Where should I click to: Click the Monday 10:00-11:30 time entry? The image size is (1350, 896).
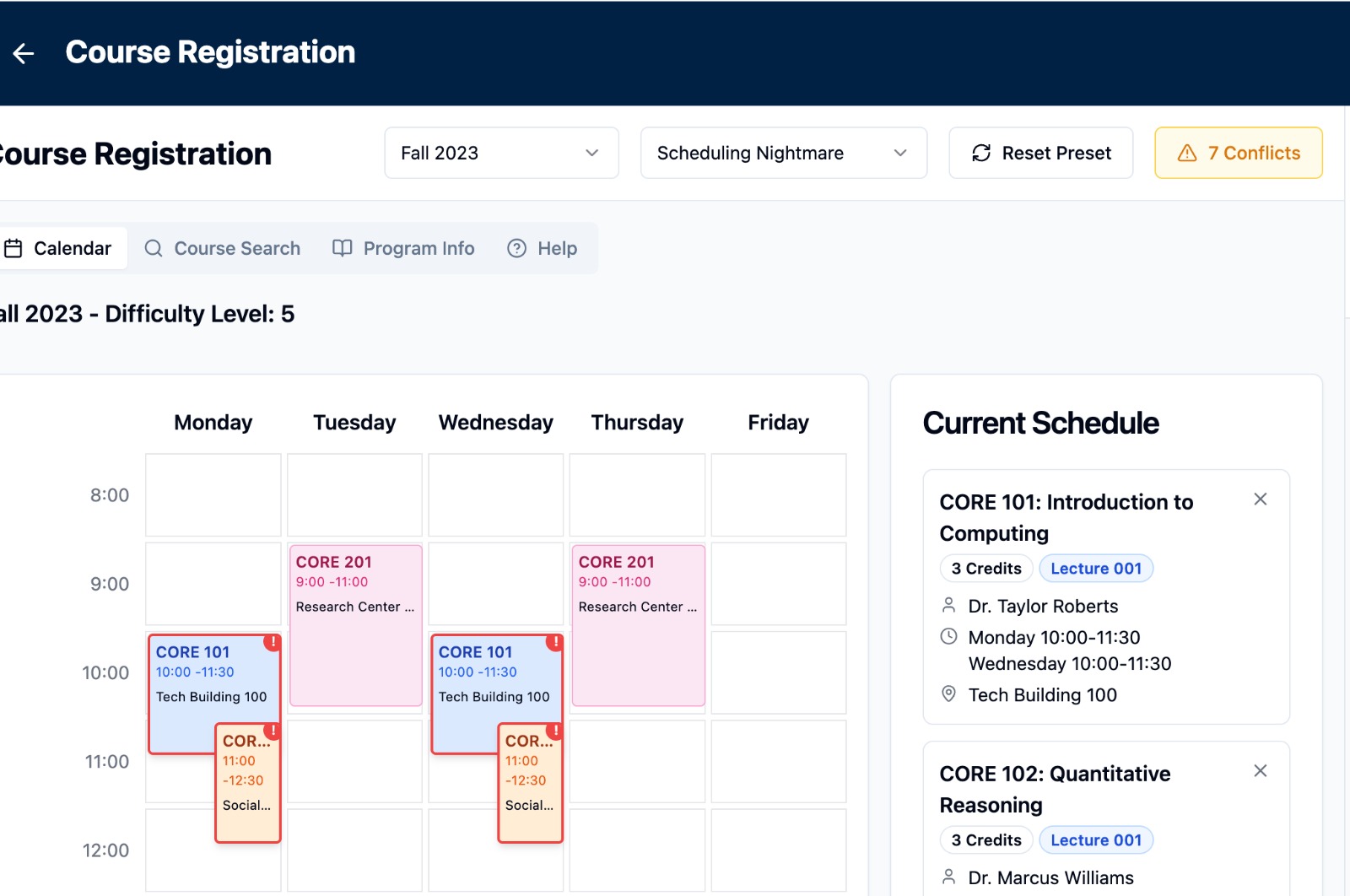1054,638
